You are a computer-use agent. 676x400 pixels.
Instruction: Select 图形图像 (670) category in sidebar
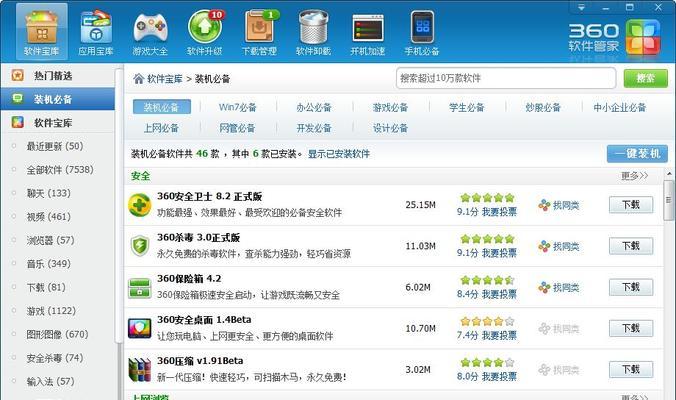point(57,334)
